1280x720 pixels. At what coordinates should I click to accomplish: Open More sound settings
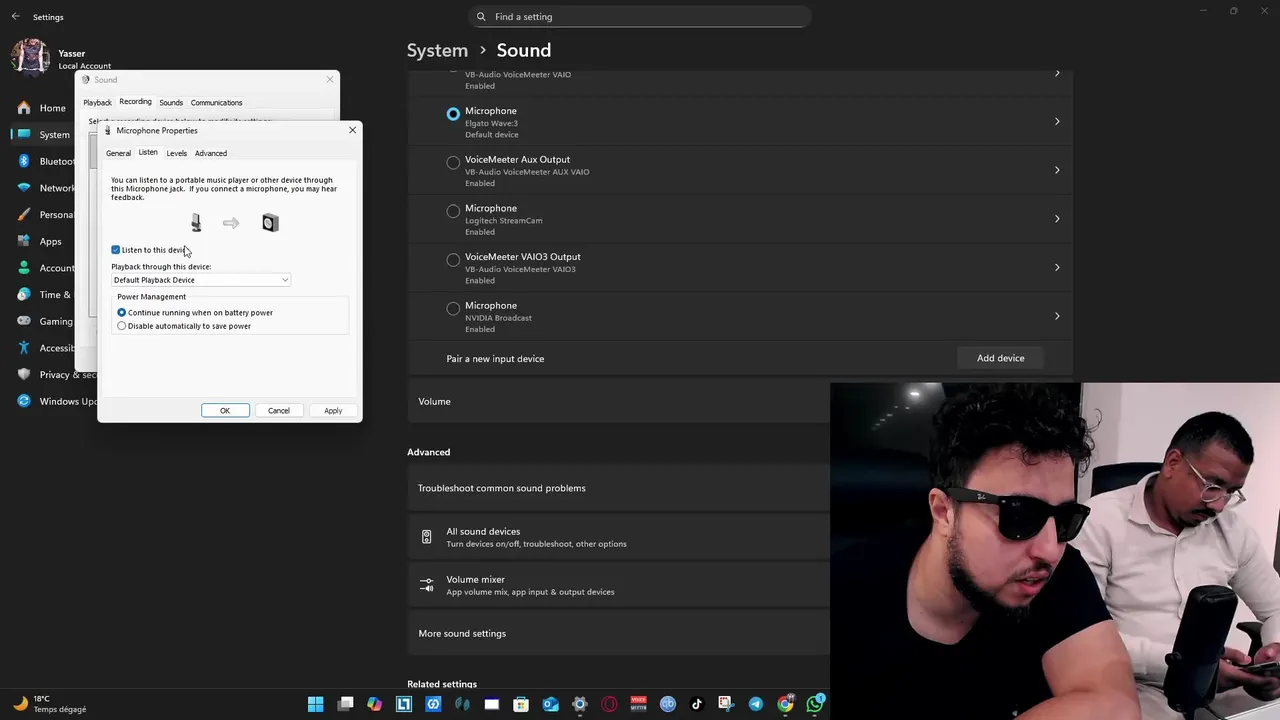coord(618,634)
